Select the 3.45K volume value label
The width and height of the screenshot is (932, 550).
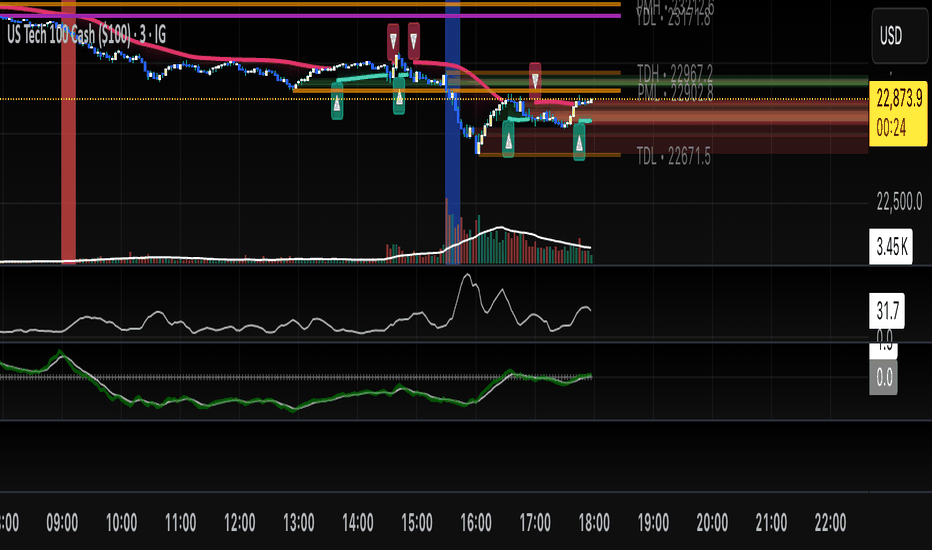[891, 246]
